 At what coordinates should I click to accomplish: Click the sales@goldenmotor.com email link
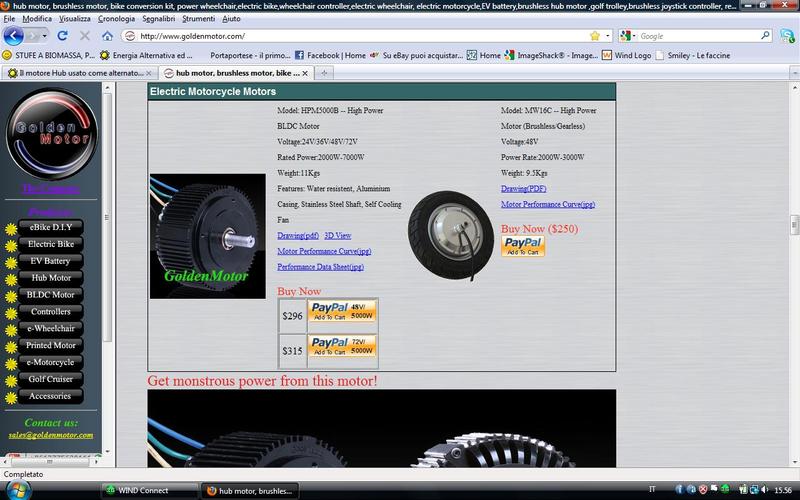pyautogui.click(x=51, y=435)
